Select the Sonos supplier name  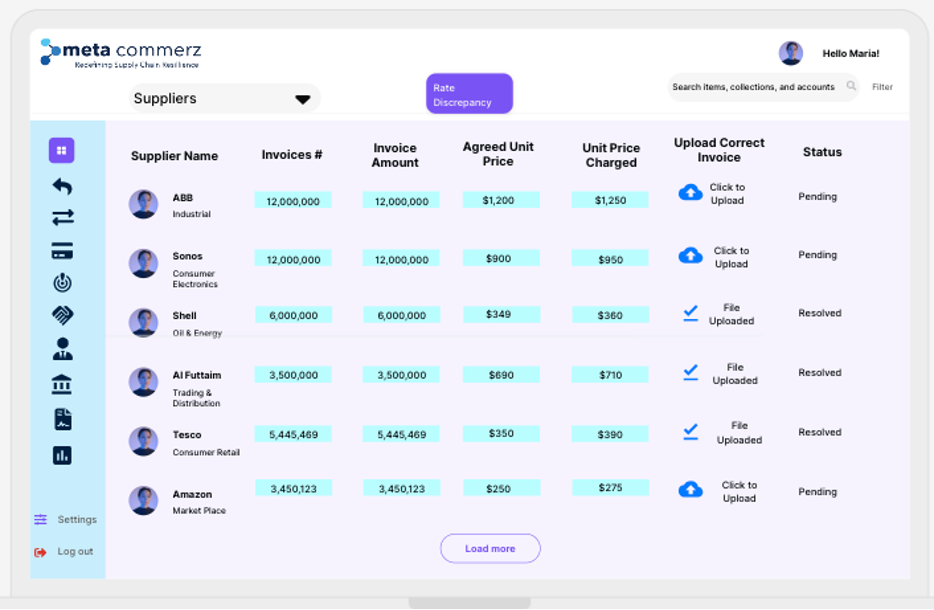click(188, 256)
